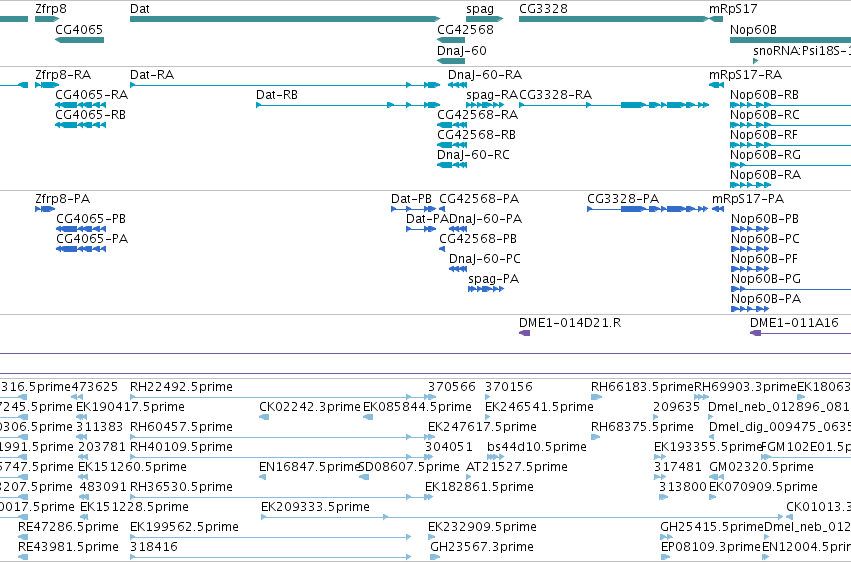Click the CG4065-RB transcript label
Screen dimensions: 851x562
(90, 114)
